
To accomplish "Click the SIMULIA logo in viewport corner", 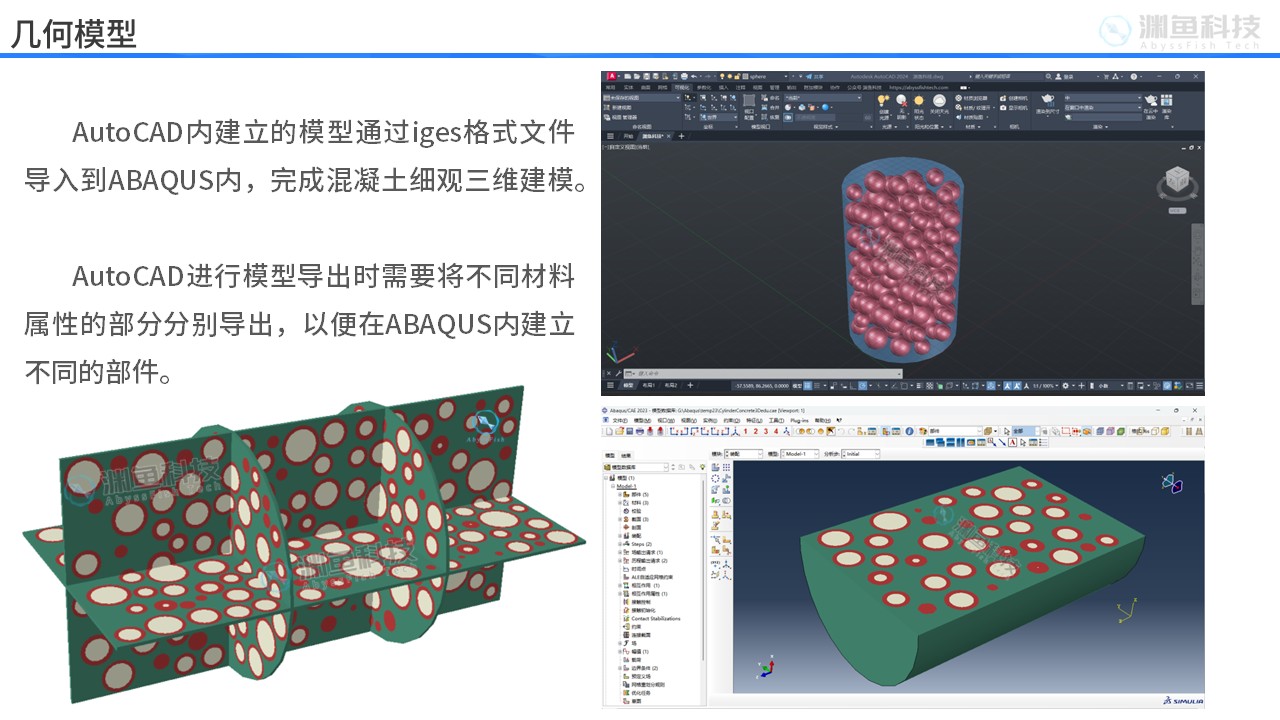I will (1183, 699).
